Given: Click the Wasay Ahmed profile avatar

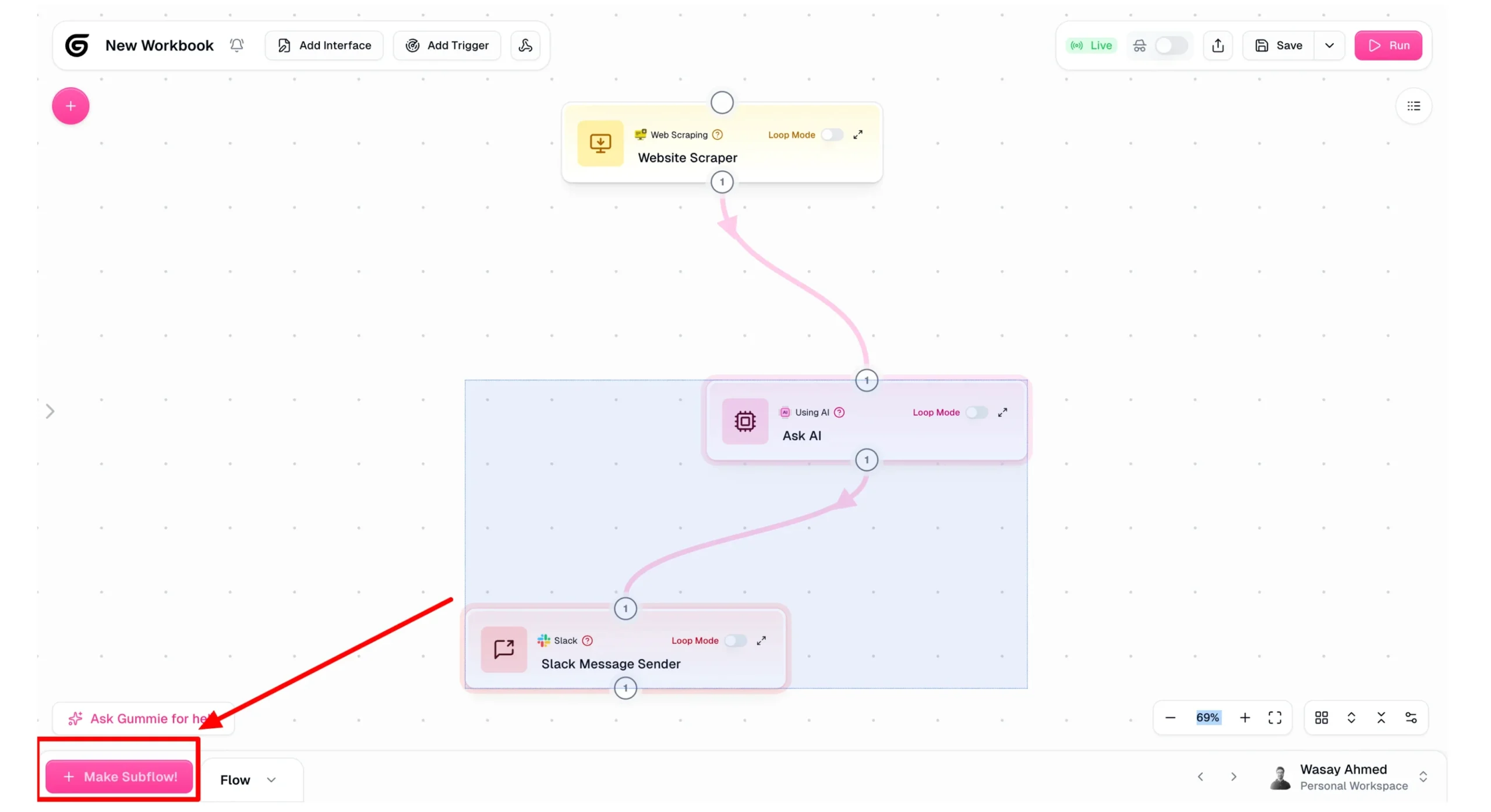Looking at the screenshot, I should pos(1280,778).
